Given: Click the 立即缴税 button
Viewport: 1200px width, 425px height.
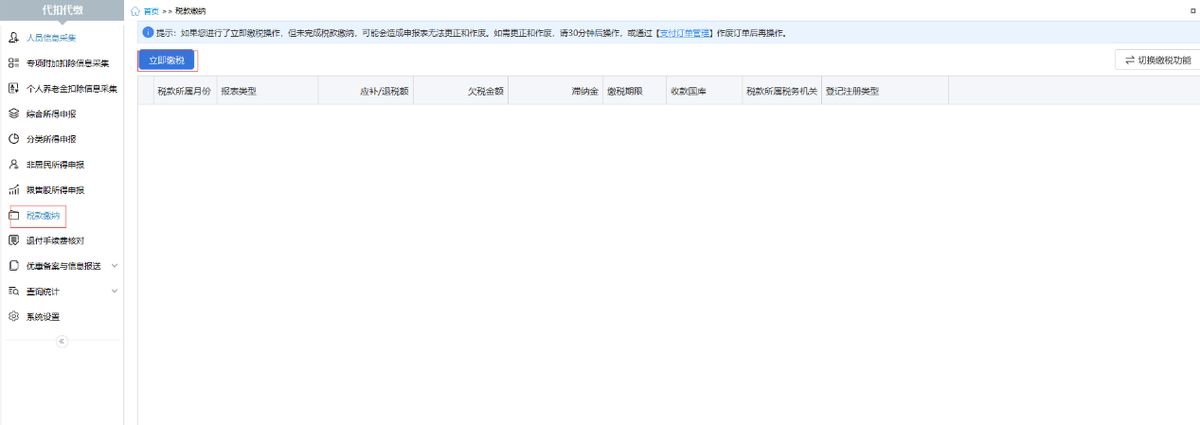Looking at the screenshot, I should point(167,60).
